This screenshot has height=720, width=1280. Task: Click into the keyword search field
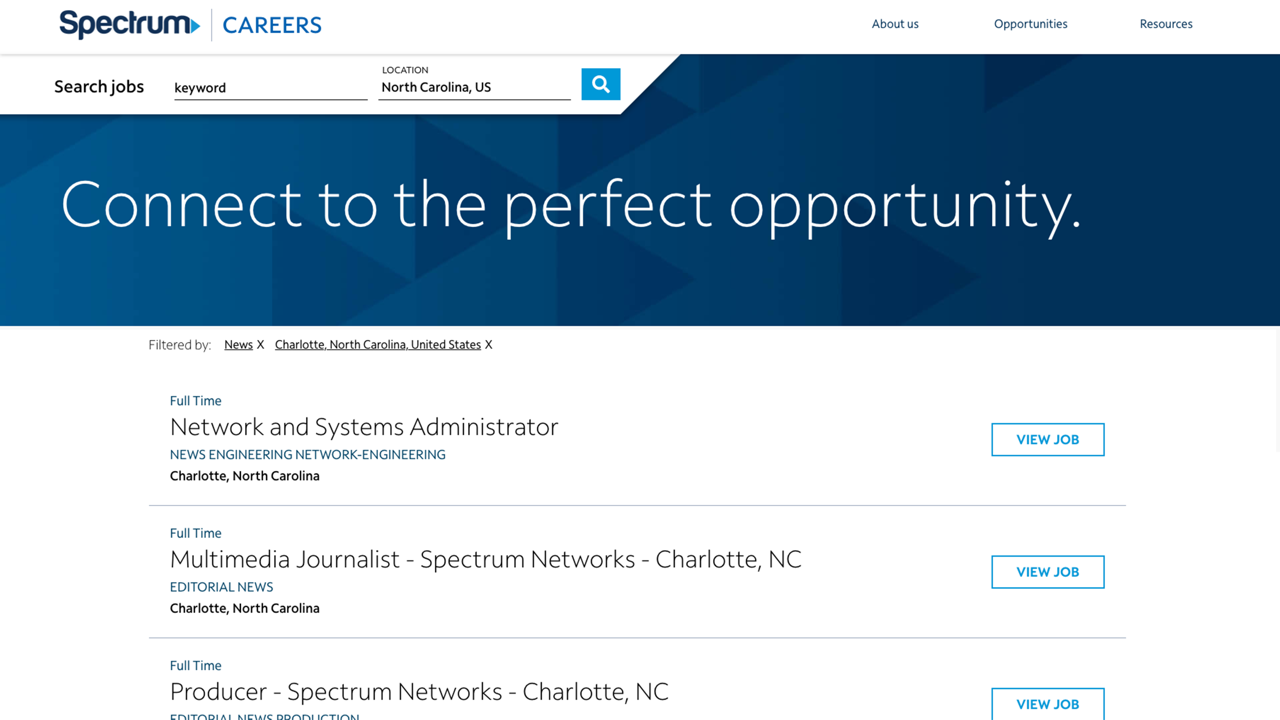[270, 87]
